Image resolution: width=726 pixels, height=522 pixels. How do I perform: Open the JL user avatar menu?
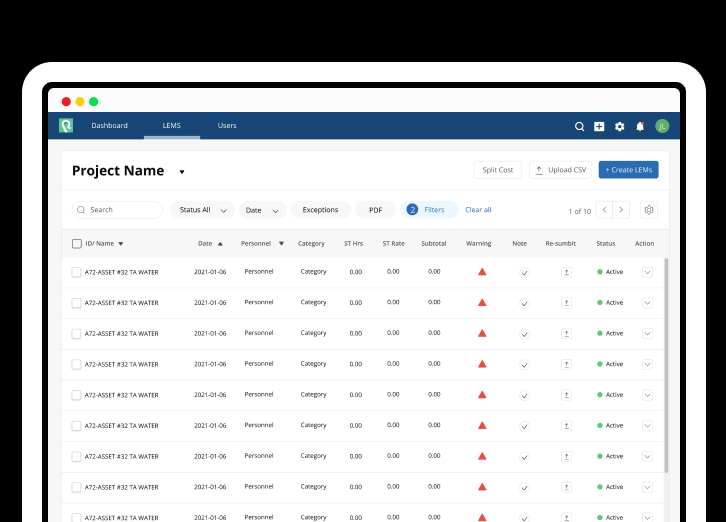[662, 126]
